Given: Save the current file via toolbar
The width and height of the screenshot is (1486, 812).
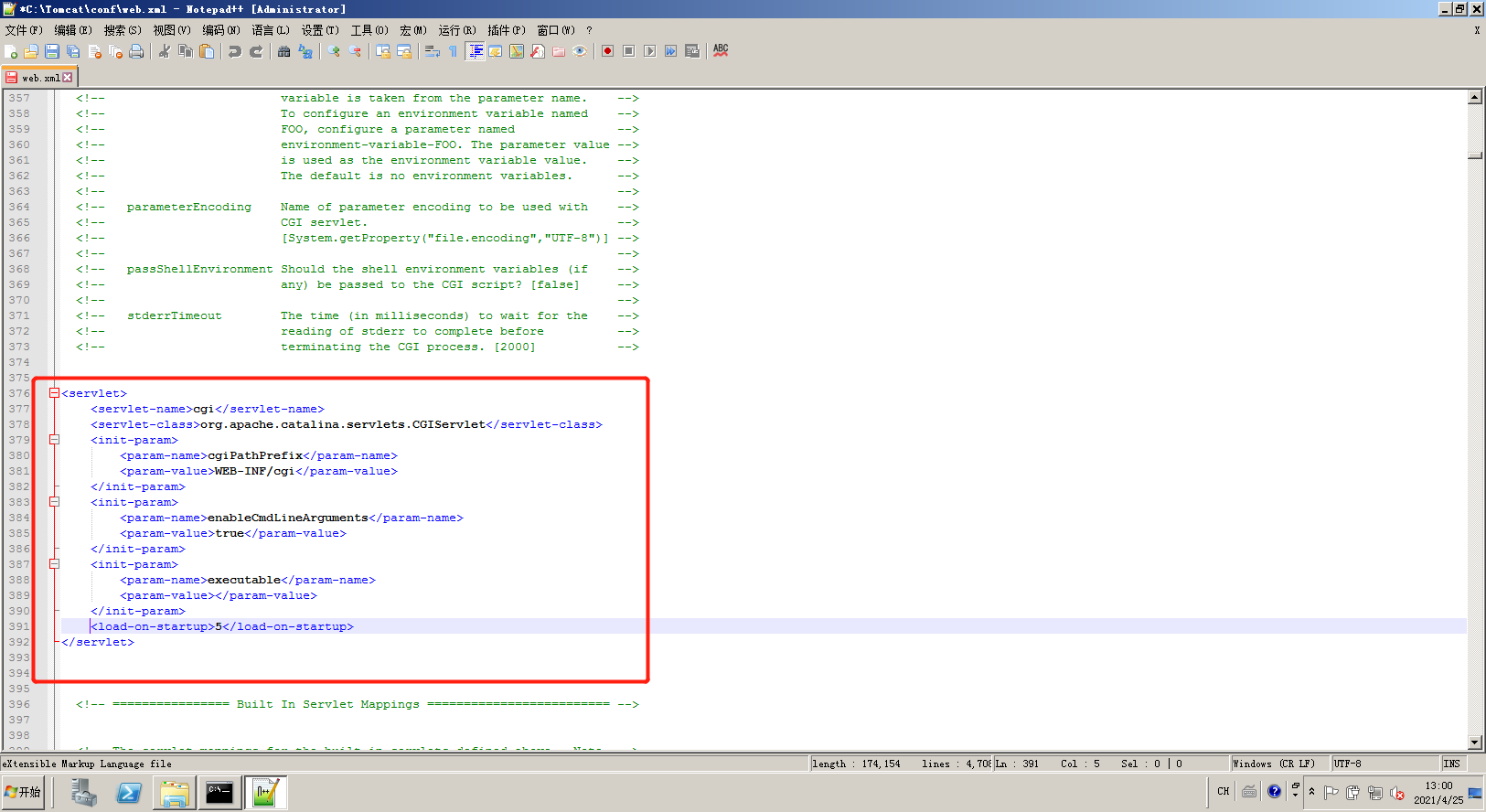Looking at the screenshot, I should 52,51.
